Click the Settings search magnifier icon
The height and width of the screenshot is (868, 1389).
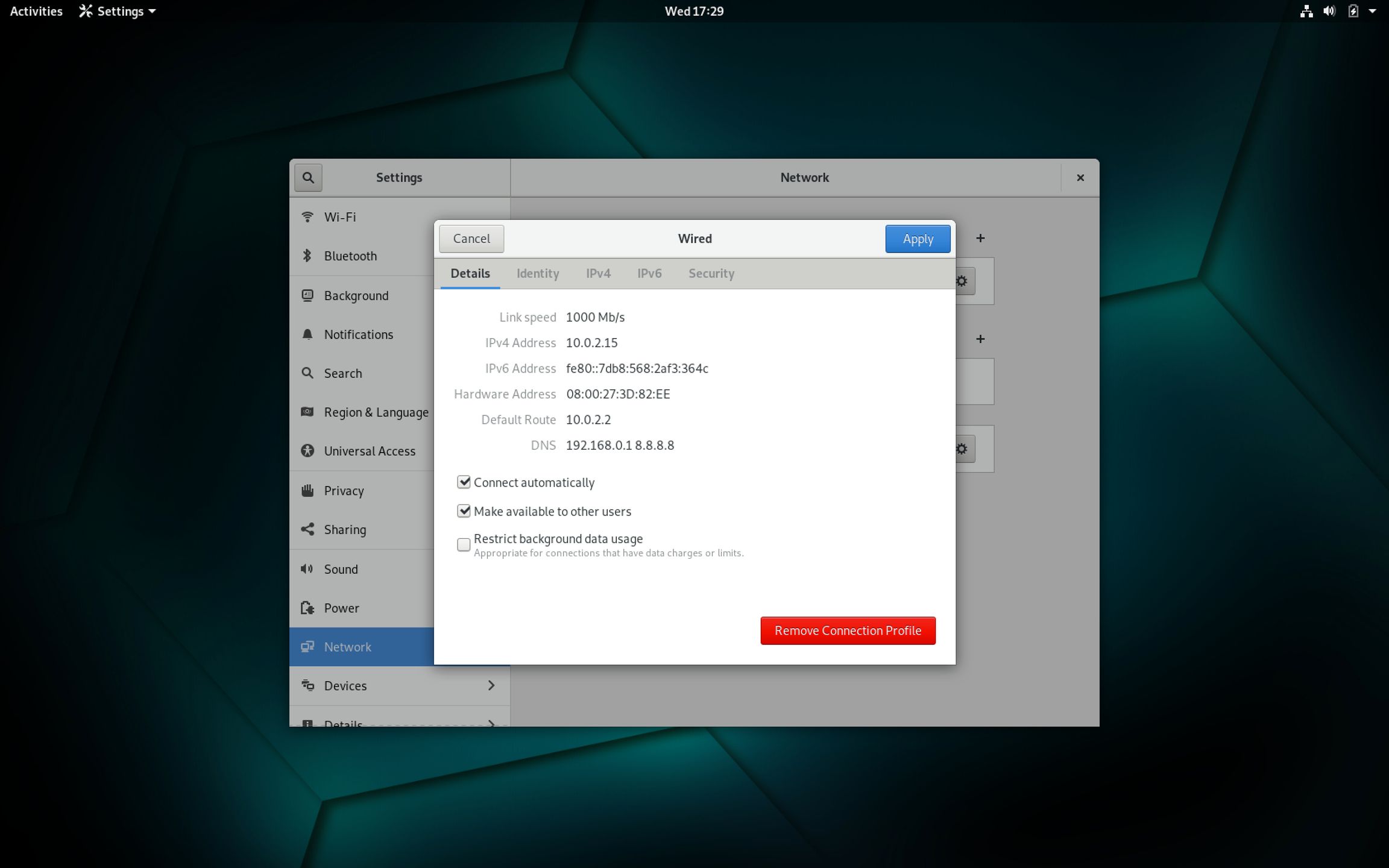point(308,178)
